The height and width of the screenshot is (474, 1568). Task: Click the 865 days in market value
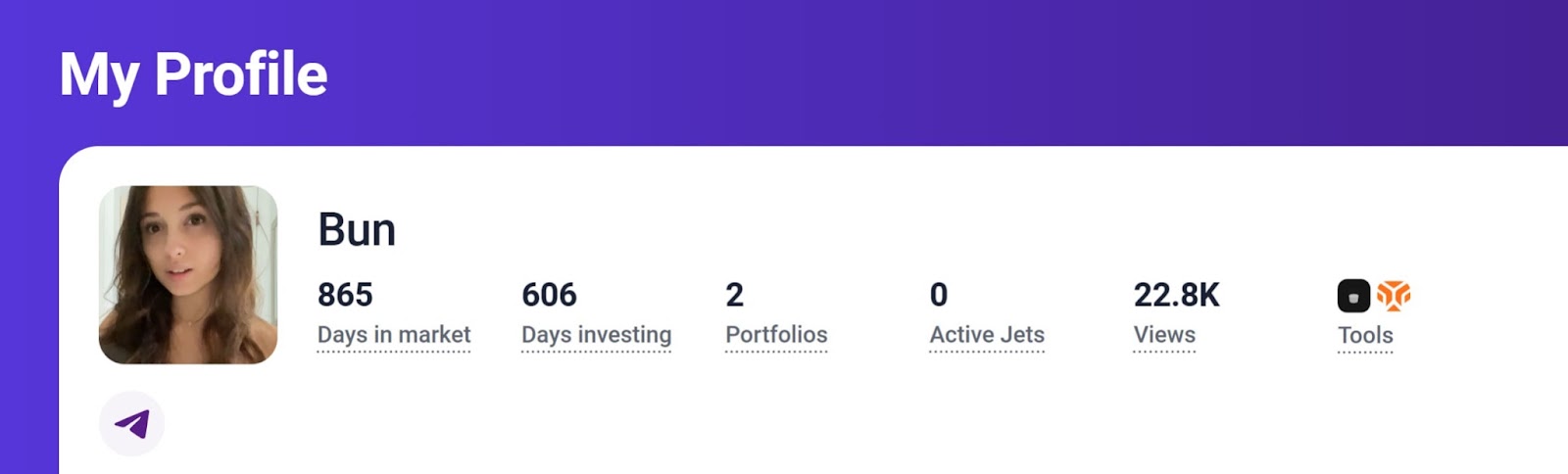tap(345, 295)
